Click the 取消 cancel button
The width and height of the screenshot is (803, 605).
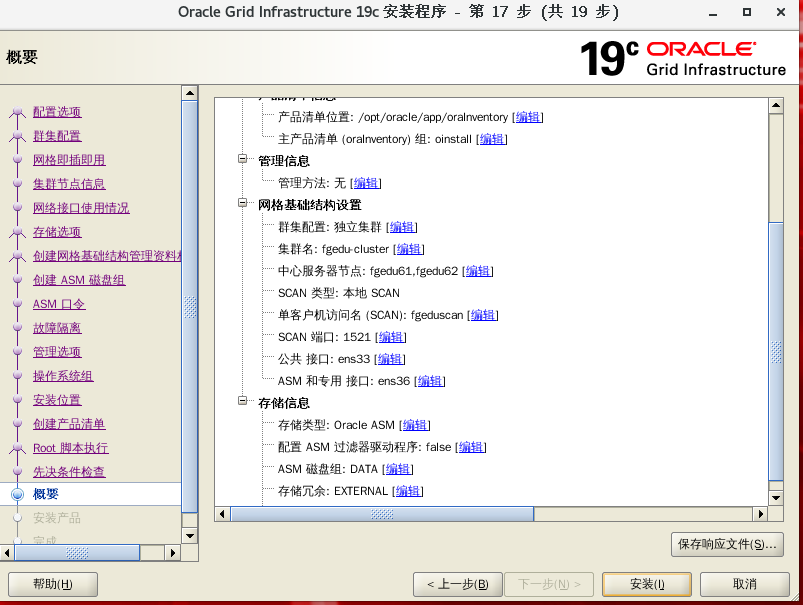click(x=745, y=585)
